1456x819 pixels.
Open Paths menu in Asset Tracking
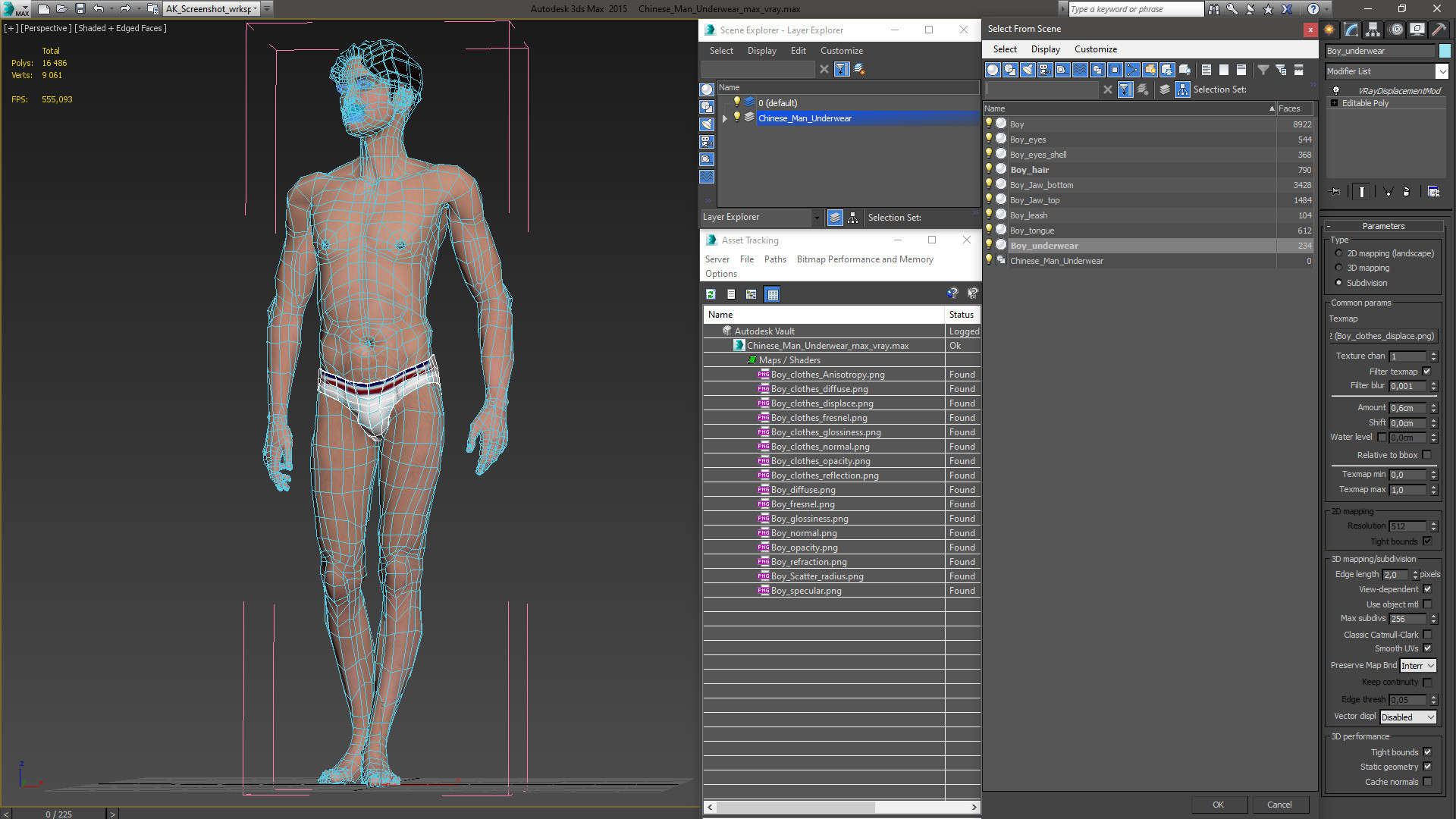(775, 259)
